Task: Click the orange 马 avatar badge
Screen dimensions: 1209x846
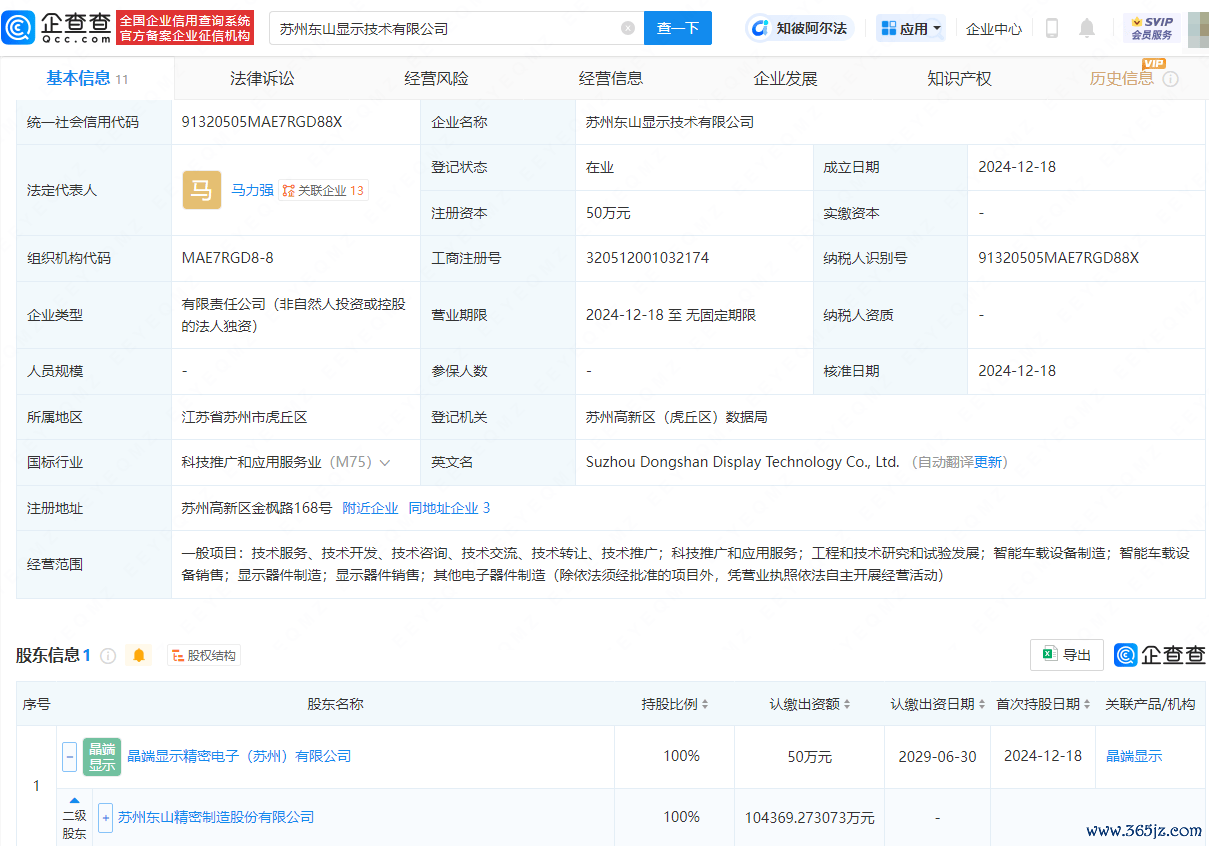Action: click(x=201, y=190)
